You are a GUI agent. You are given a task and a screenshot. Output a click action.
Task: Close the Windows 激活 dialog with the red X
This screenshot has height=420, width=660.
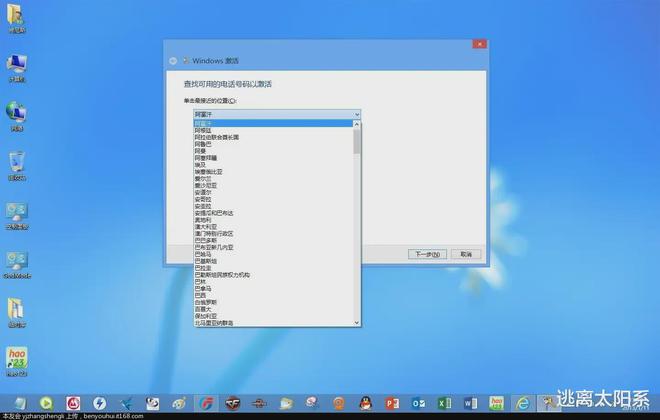(x=479, y=44)
